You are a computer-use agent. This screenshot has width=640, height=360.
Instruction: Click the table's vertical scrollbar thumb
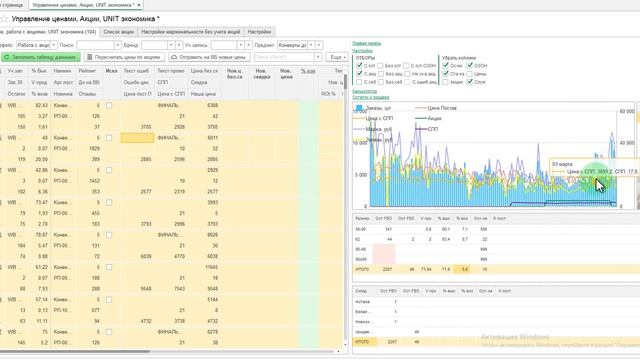(345, 82)
